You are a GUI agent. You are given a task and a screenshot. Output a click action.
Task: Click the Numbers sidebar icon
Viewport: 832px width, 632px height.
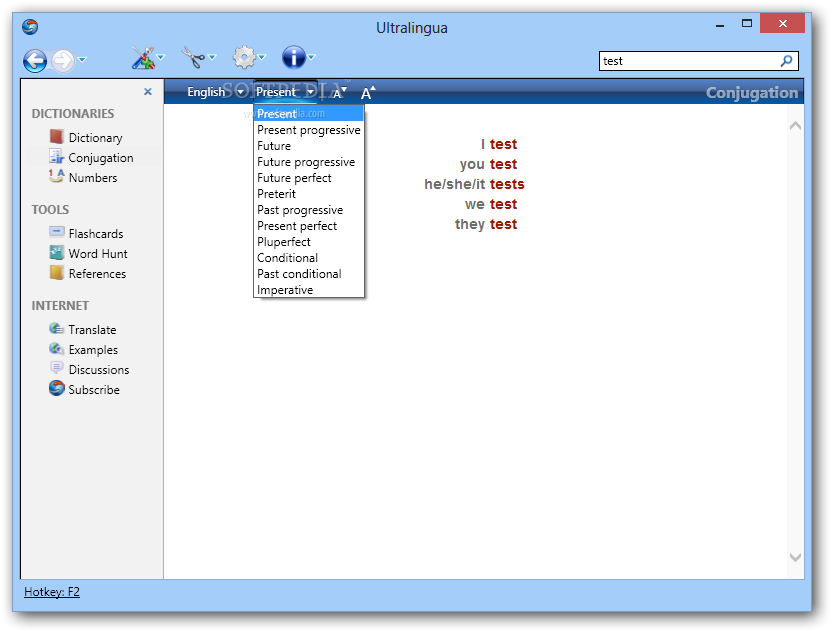[x=56, y=176]
